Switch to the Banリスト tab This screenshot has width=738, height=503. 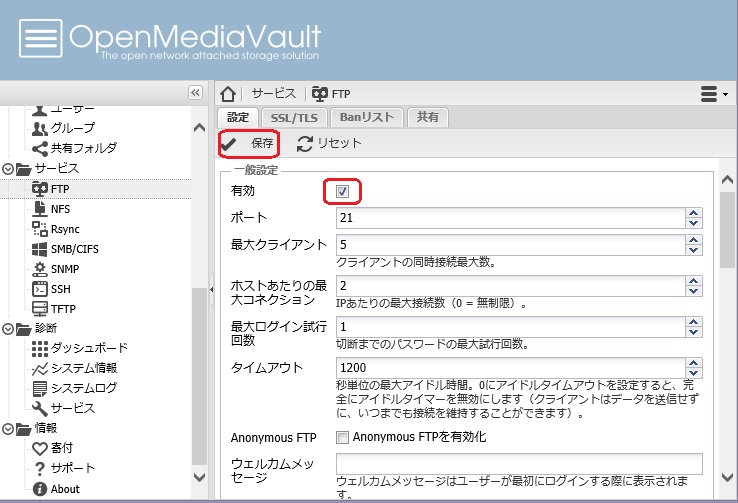pos(367,117)
